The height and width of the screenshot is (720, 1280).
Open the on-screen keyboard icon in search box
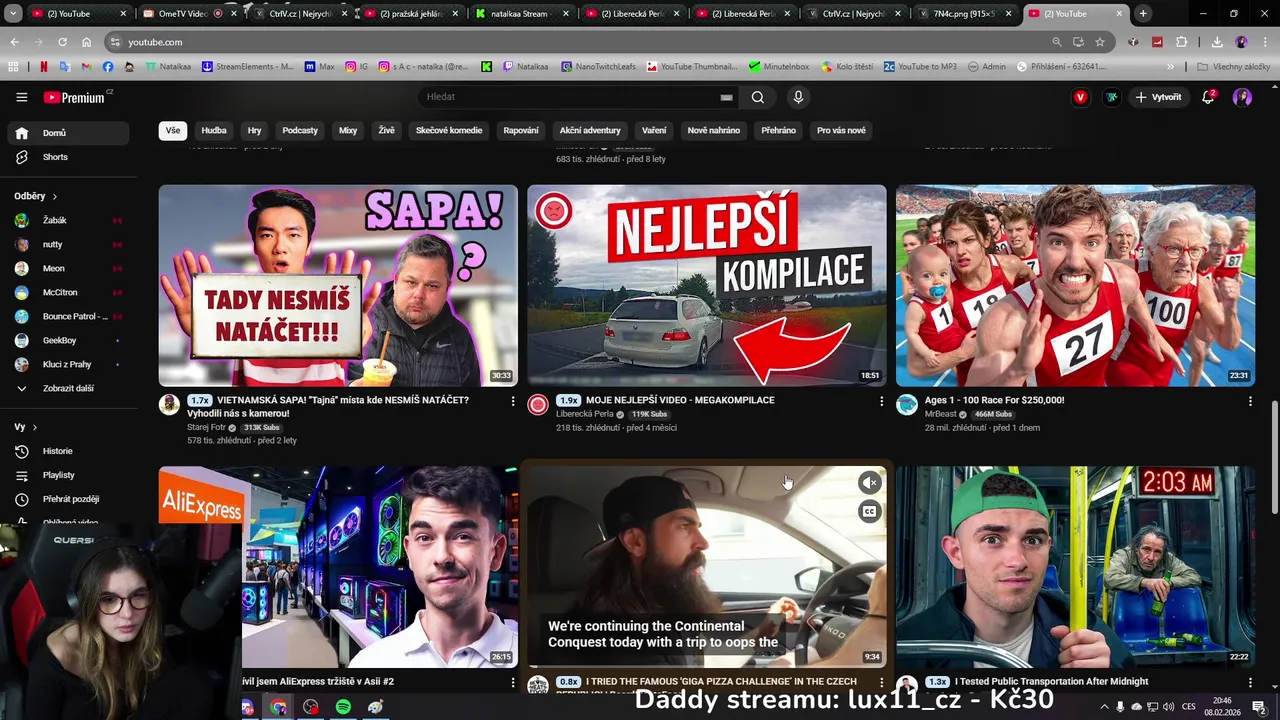(726, 97)
